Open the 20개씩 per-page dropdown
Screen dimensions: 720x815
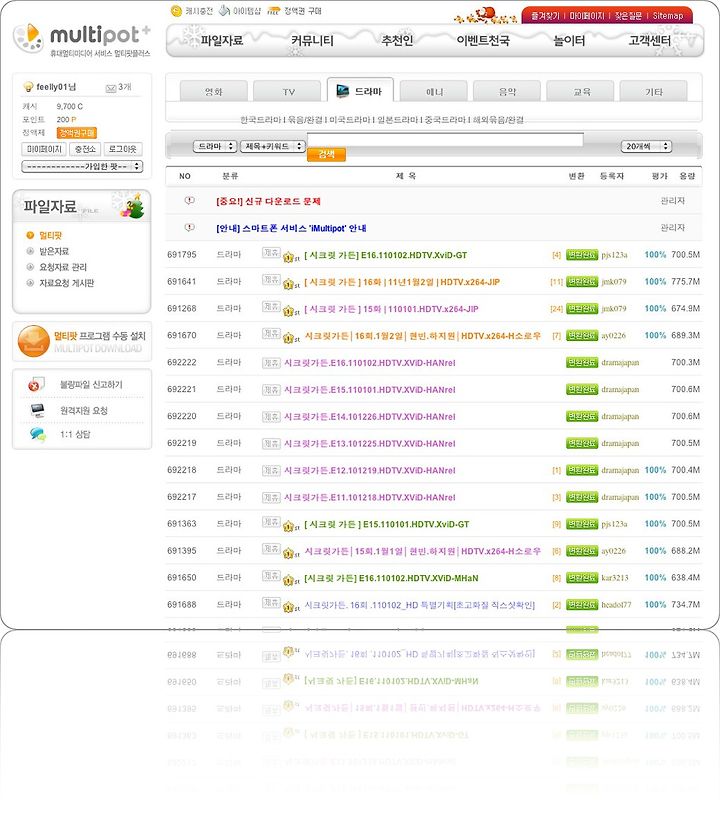coord(646,147)
